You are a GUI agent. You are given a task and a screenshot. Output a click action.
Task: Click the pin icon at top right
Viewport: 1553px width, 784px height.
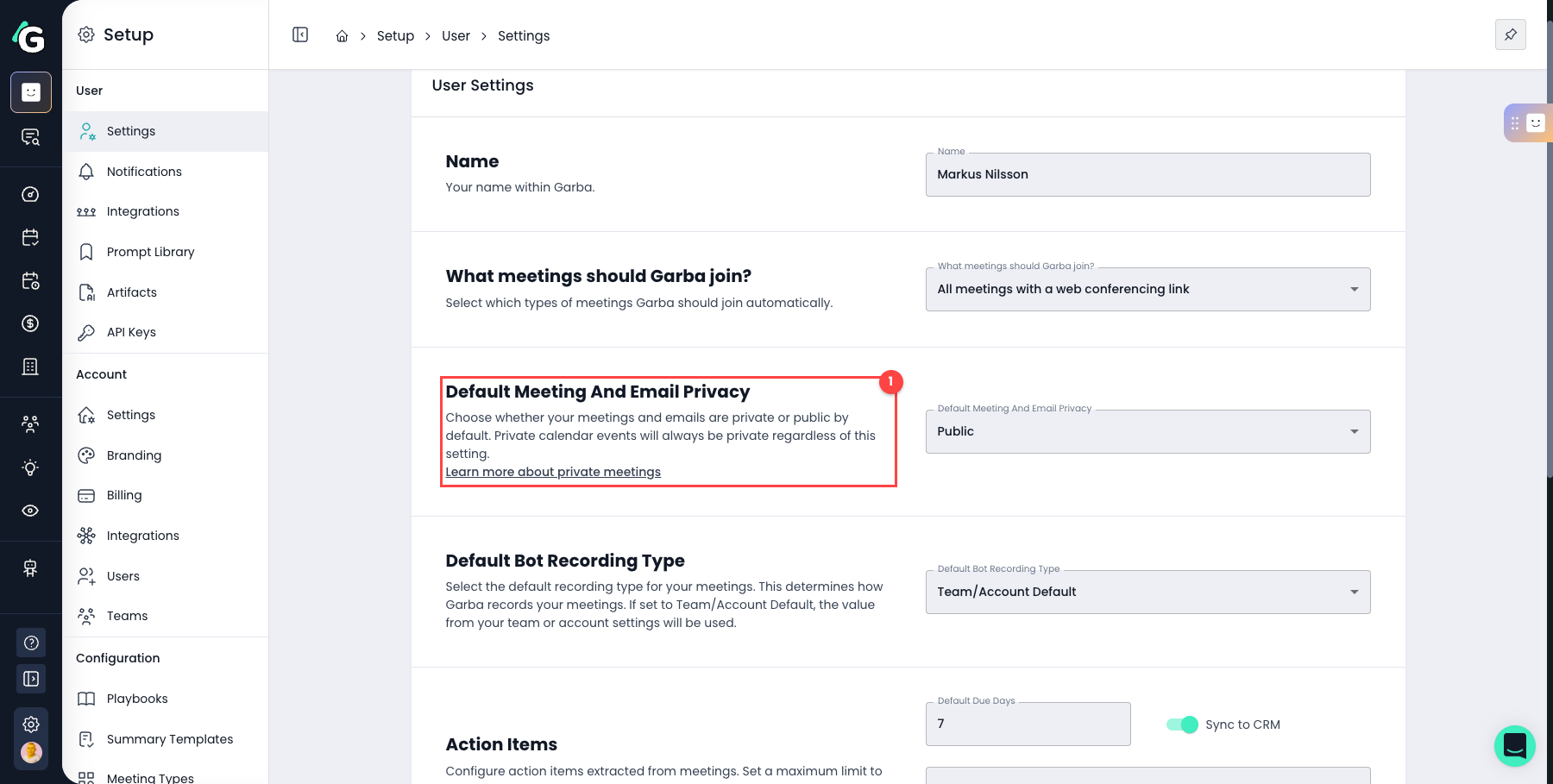pyautogui.click(x=1511, y=34)
